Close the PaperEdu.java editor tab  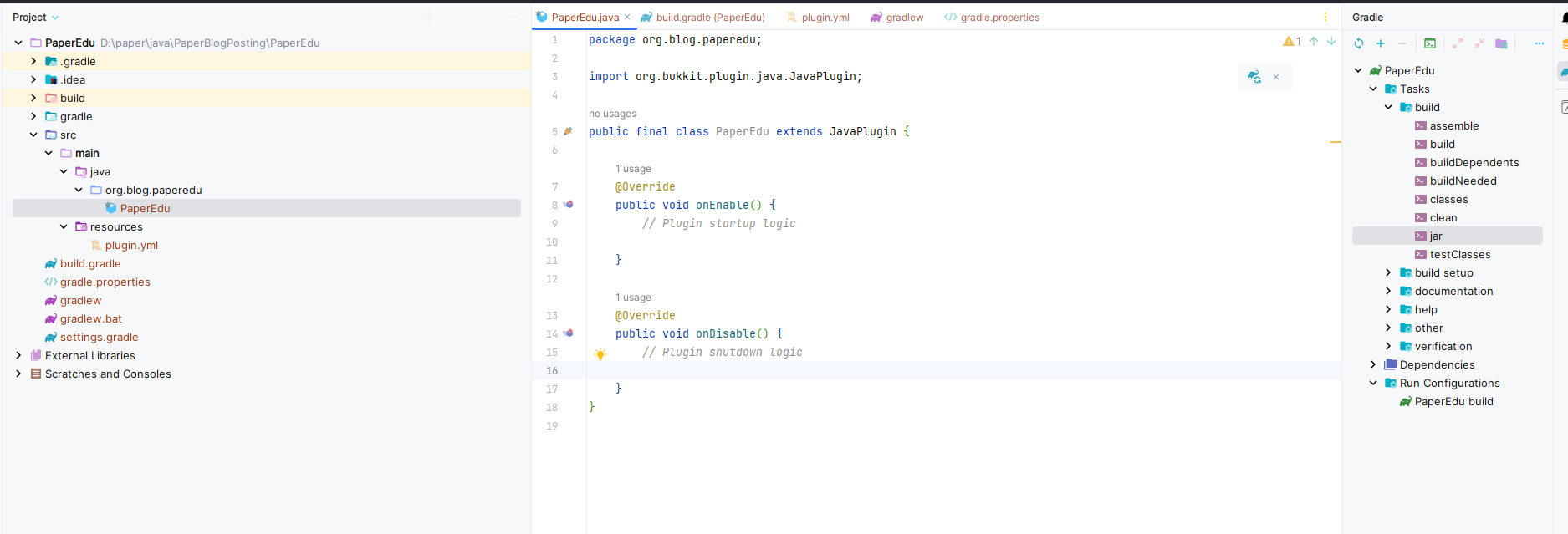click(x=627, y=17)
